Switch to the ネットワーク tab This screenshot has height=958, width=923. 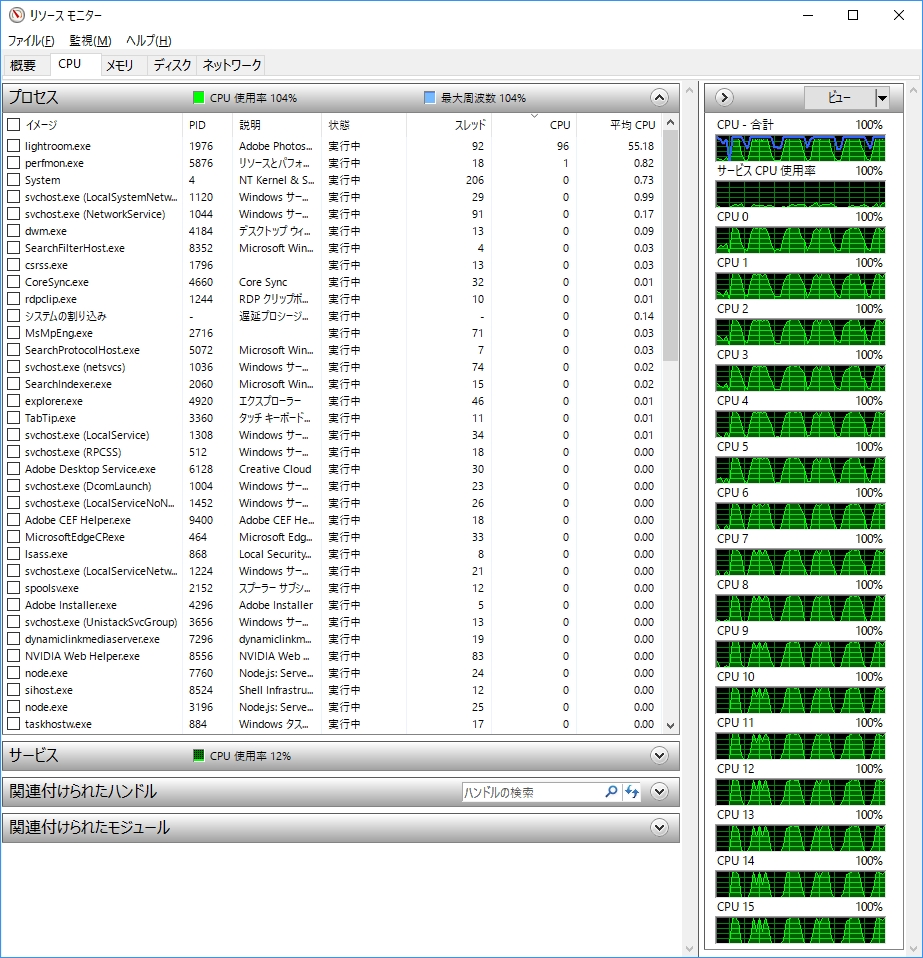pos(232,65)
